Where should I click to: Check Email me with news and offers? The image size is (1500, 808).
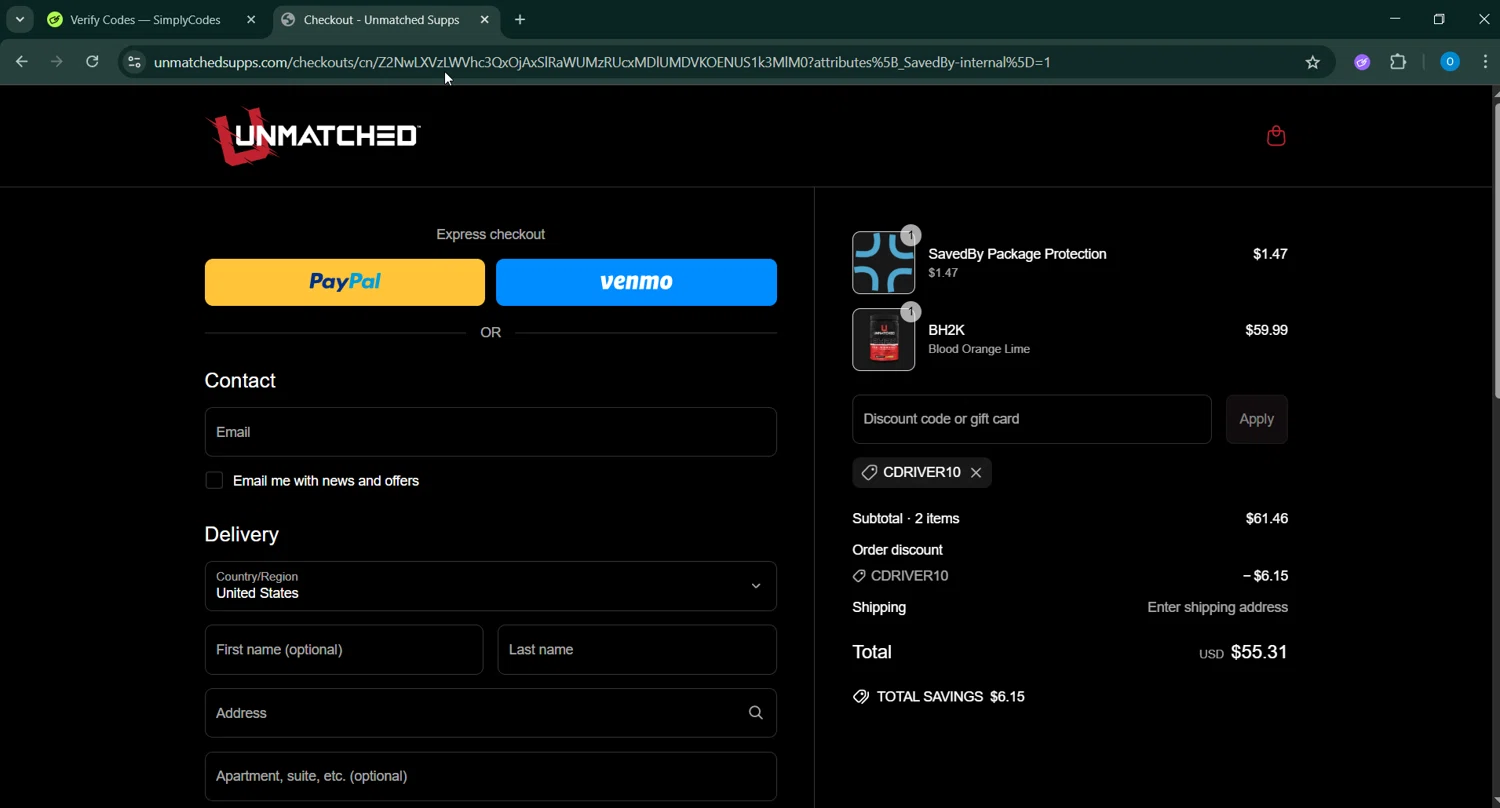tap(214, 481)
